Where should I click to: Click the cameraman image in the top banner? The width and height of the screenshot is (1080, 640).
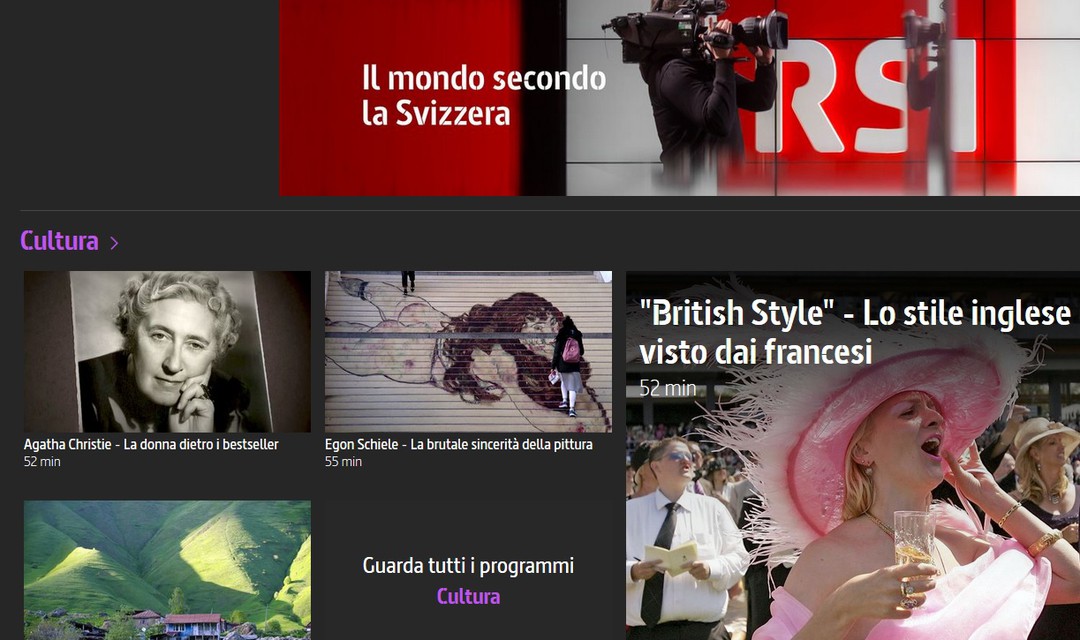click(700, 80)
